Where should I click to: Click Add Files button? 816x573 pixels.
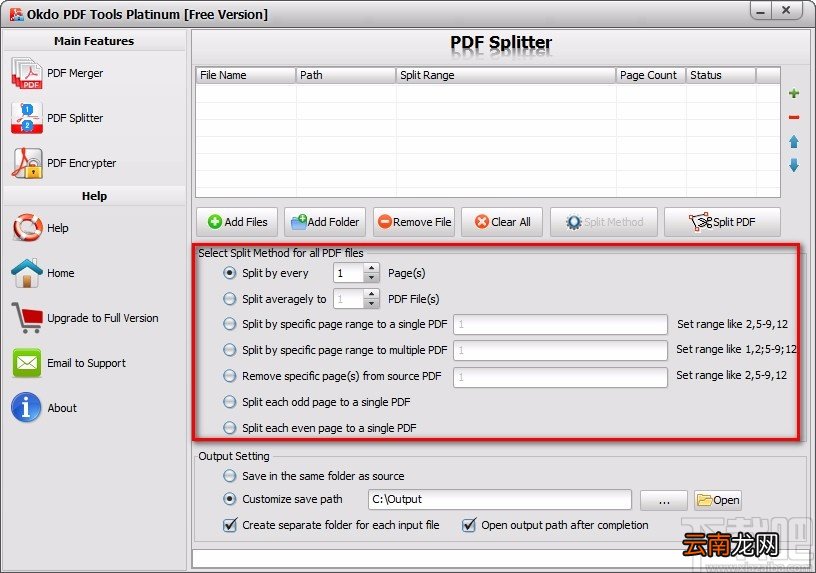pos(237,222)
